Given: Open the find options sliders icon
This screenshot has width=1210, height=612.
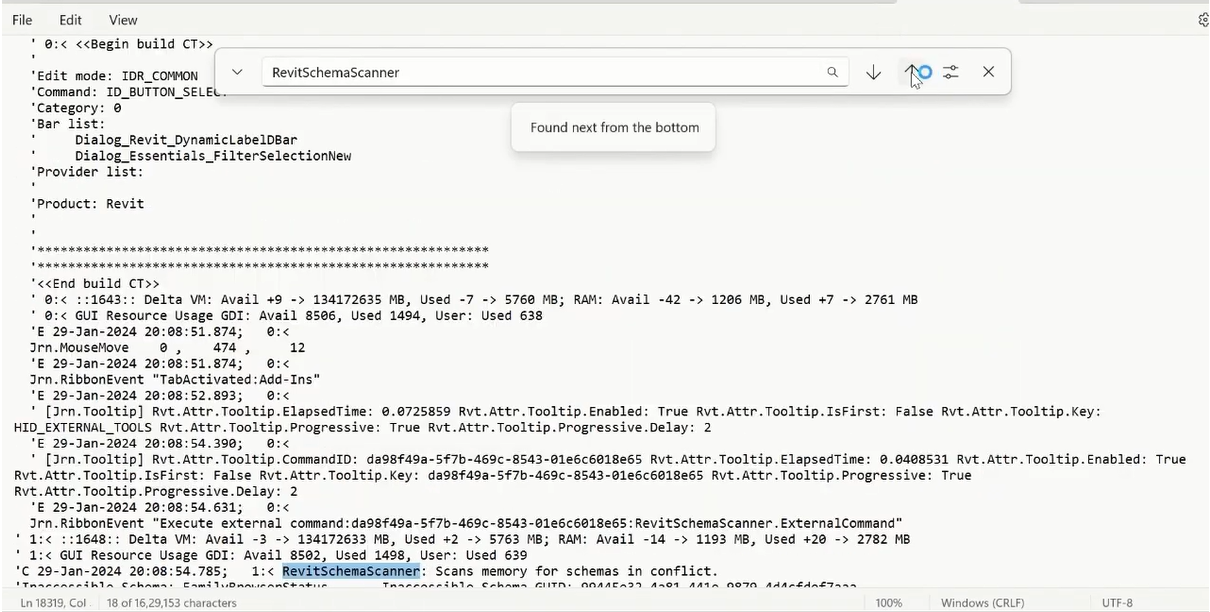Looking at the screenshot, I should [x=951, y=72].
